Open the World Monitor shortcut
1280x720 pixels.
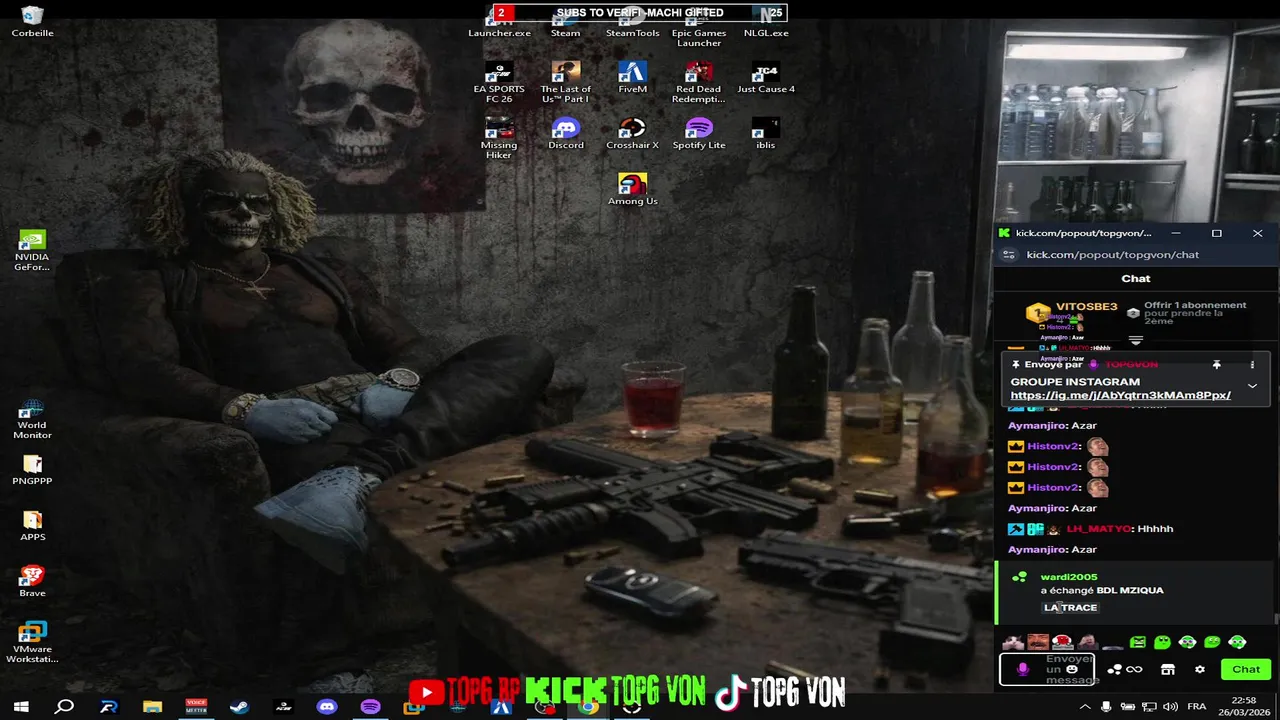coord(32,419)
